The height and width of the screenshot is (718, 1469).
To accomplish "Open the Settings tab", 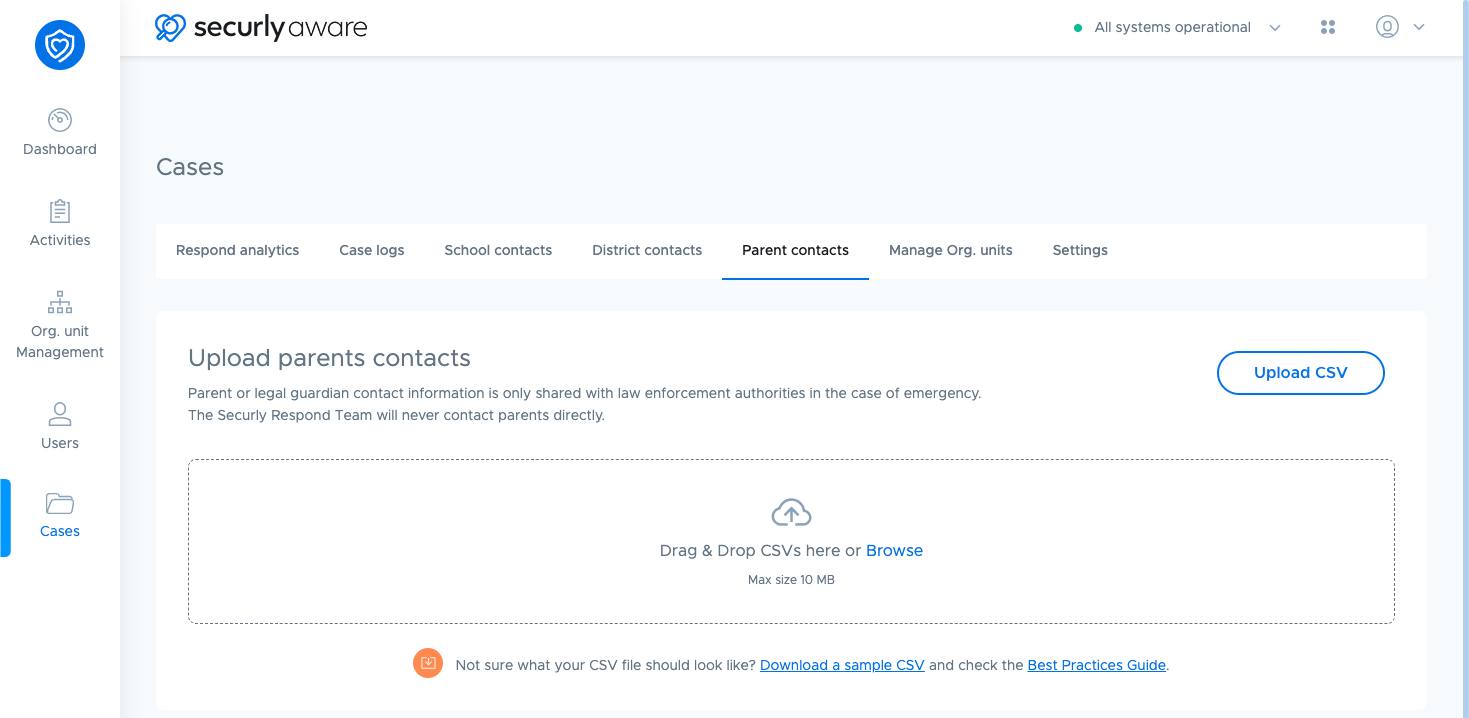I will point(1080,250).
